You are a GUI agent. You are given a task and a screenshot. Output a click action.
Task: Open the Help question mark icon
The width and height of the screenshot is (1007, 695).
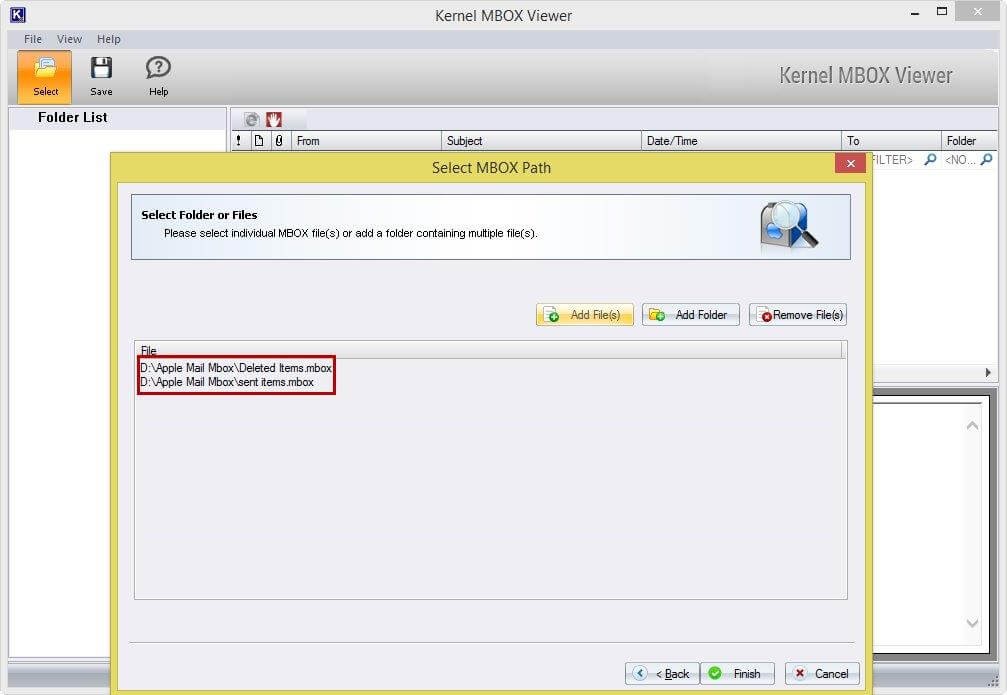(158, 67)
